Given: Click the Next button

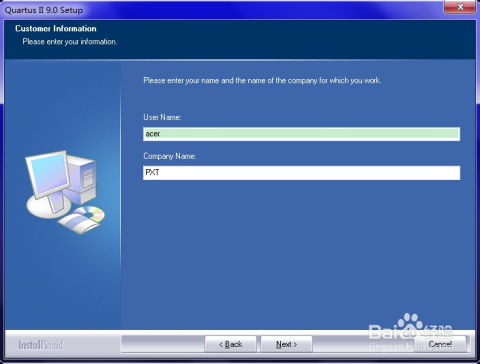Looking at the screenshot, I should 286,344.
